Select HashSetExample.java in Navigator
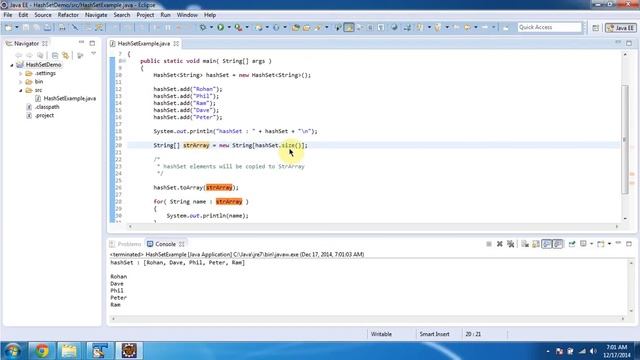640x360 pixels. [x=69, y=98]
